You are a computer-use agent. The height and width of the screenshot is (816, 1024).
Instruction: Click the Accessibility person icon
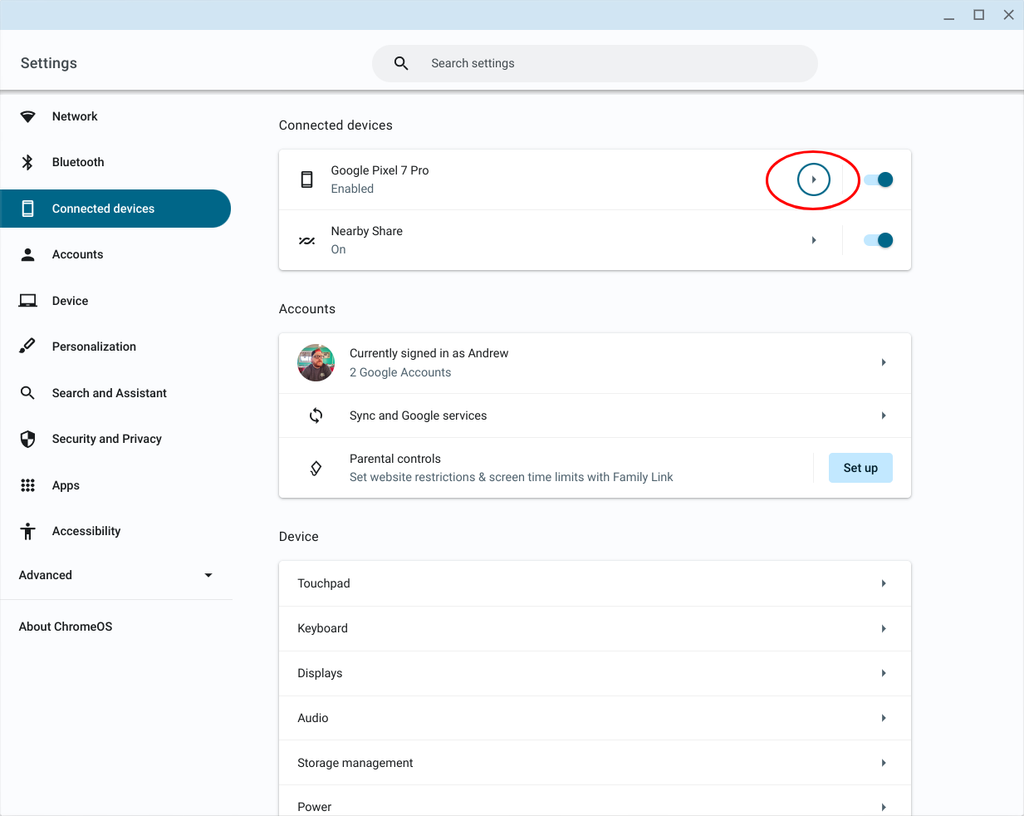(28, 531)
